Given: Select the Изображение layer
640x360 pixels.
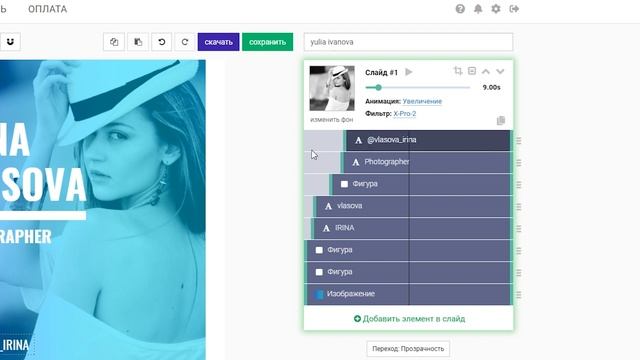Looking at the screenshot, I should click(x=408, y=294).
